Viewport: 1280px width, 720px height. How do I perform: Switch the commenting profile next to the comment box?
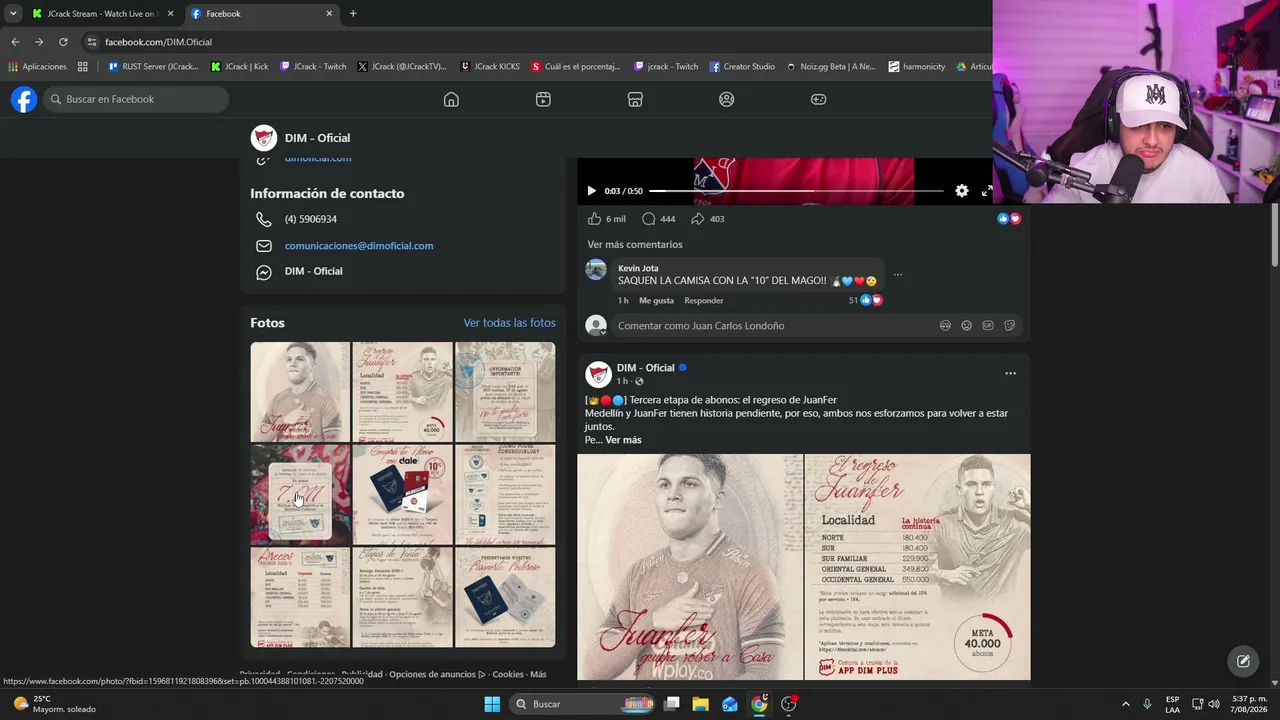coord(596,326)
